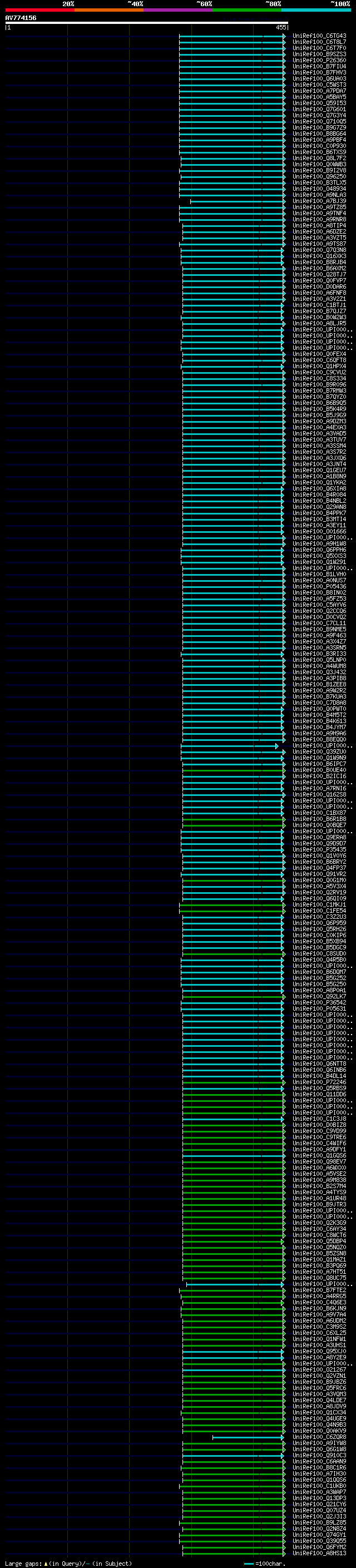Click the orange ~40% identity legend bar
Viewport: 356px width, 1568px height.
109,10
